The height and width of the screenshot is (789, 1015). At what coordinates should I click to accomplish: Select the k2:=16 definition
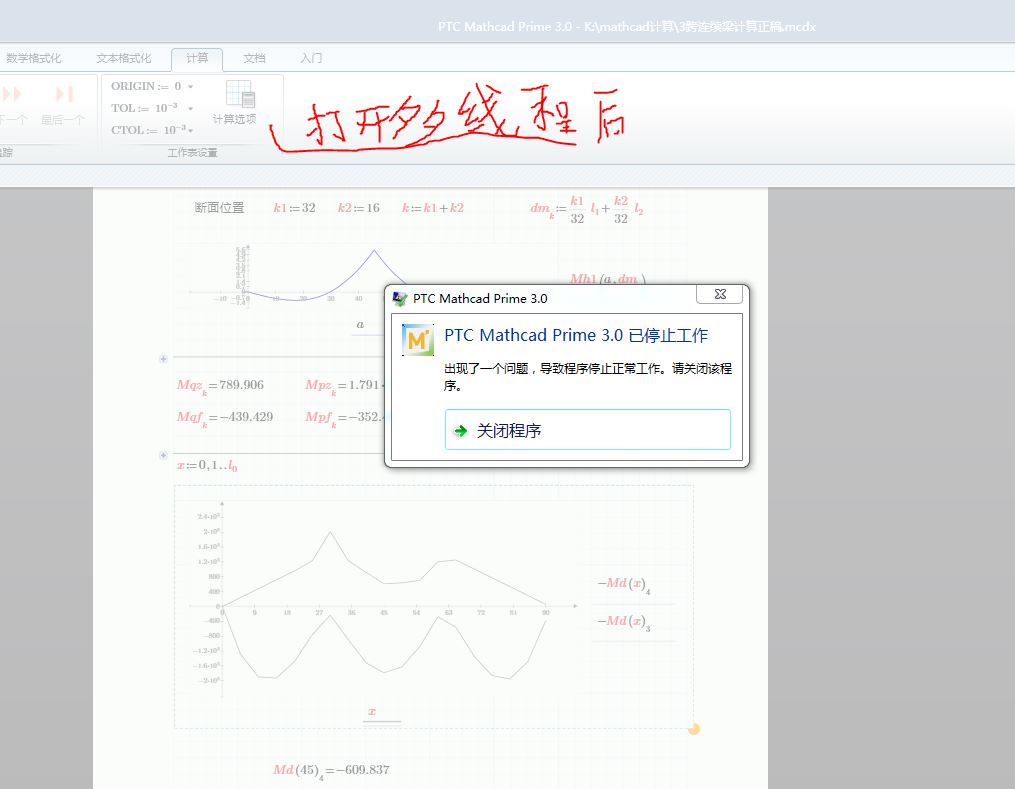coord(359,208)
